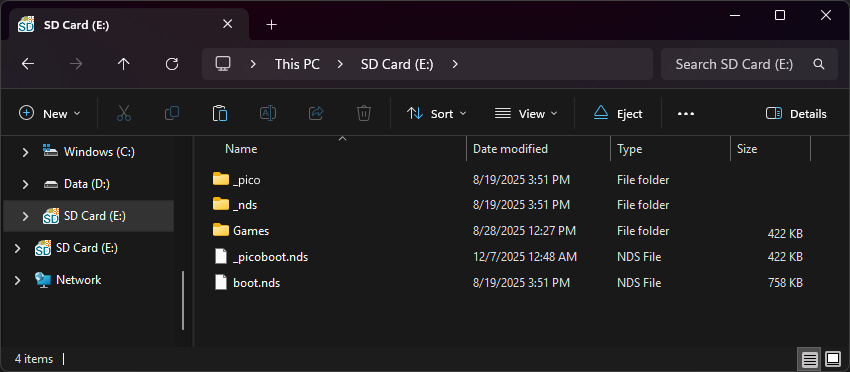Image resolution: width=850 pixels, height=372 pixels.
Task: Sort by the Size column header
Action: (770, 149)
